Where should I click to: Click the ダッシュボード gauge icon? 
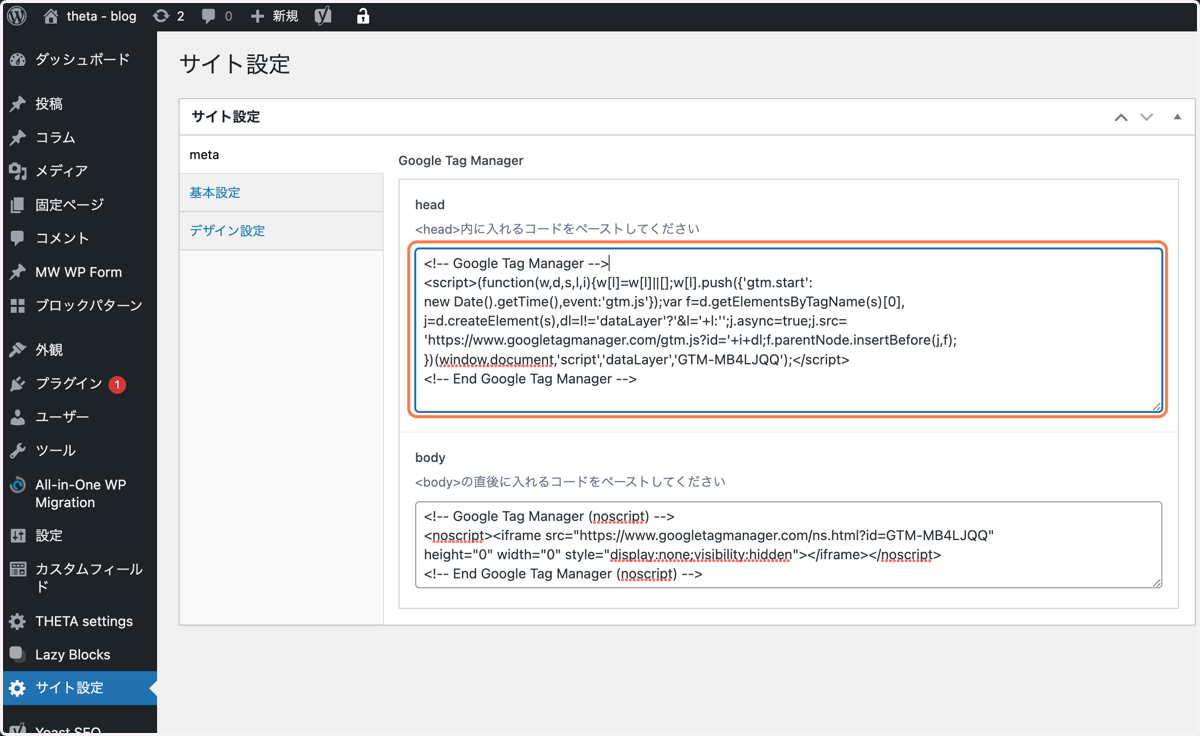[x=17, y=60]
